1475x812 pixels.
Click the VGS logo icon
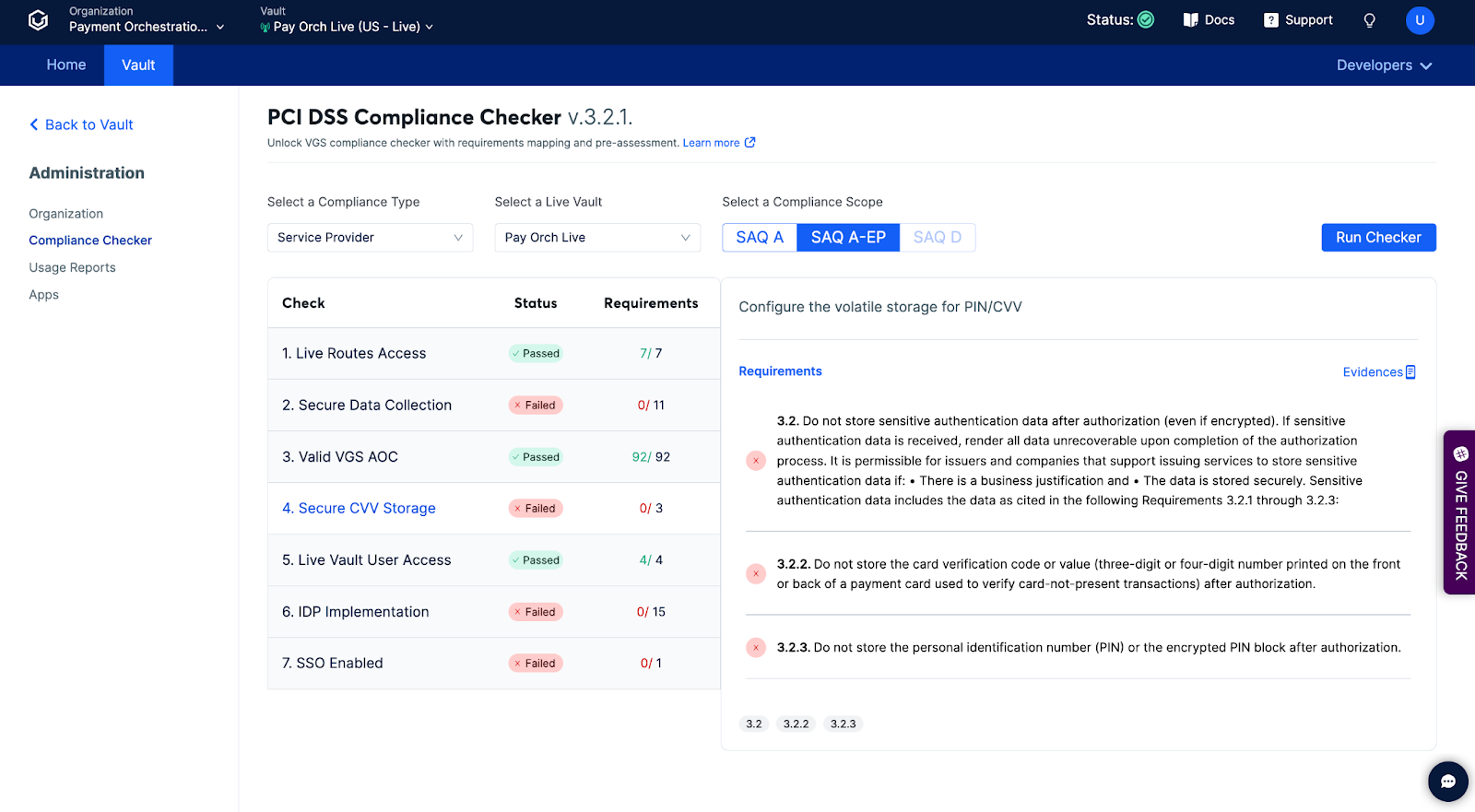[38, 20]
